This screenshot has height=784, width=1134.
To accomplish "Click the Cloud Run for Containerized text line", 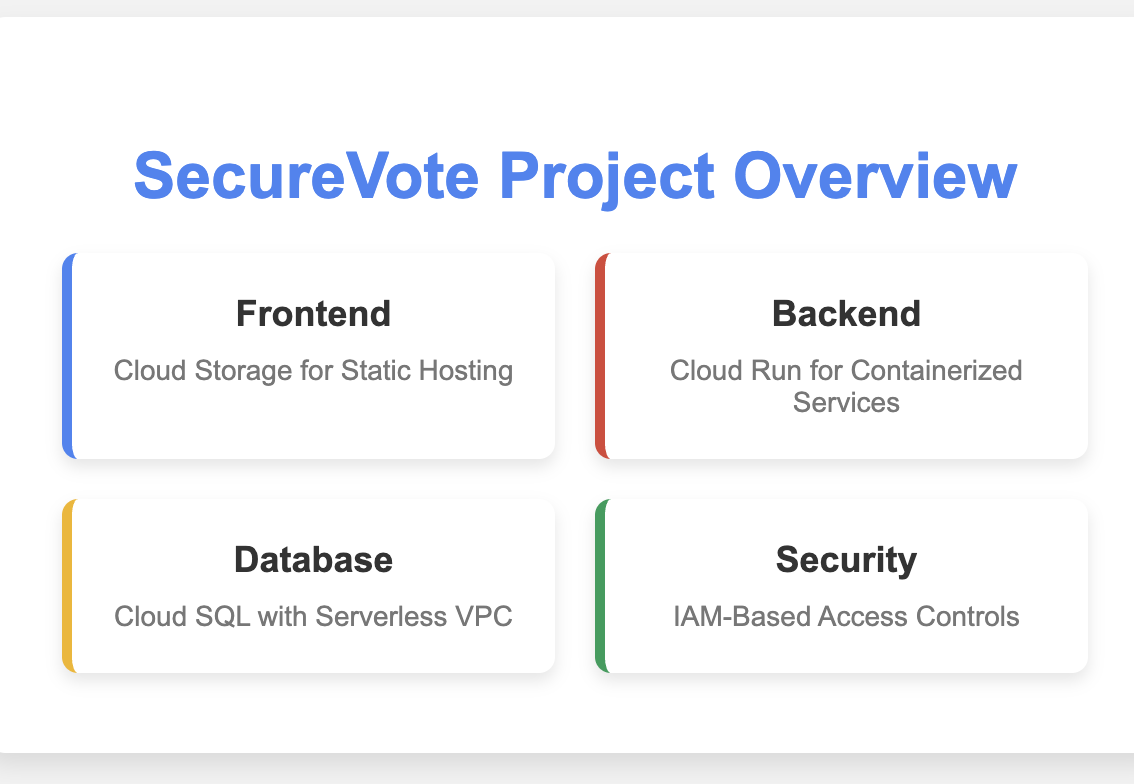I will 846,370.
